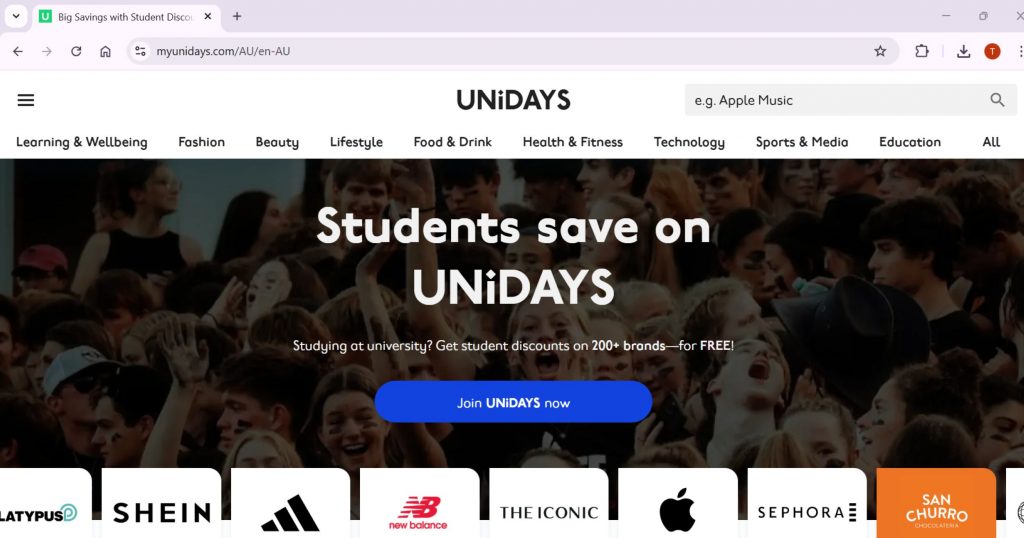Expand the tab search dropdown arrow
Viewport: 1024px width, 538px height.
coord(16,16)
